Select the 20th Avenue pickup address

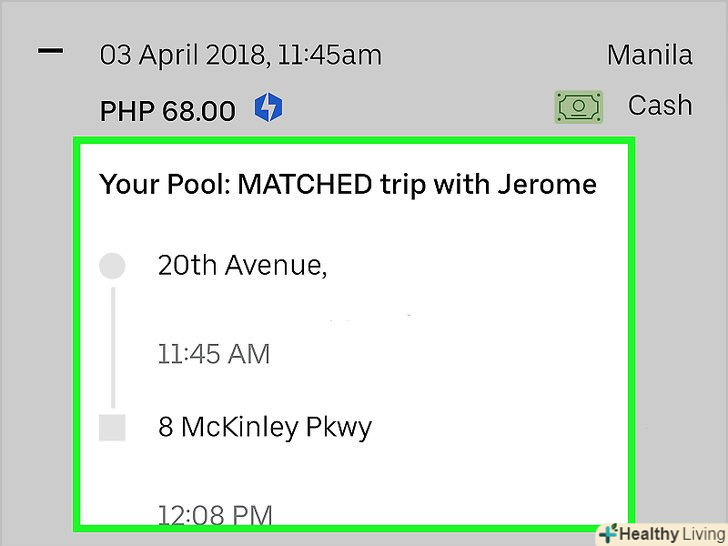[x=243, y=266]
